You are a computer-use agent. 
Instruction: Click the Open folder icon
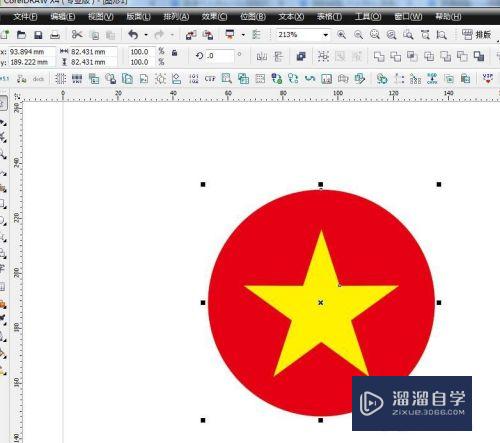click(21, 35)
